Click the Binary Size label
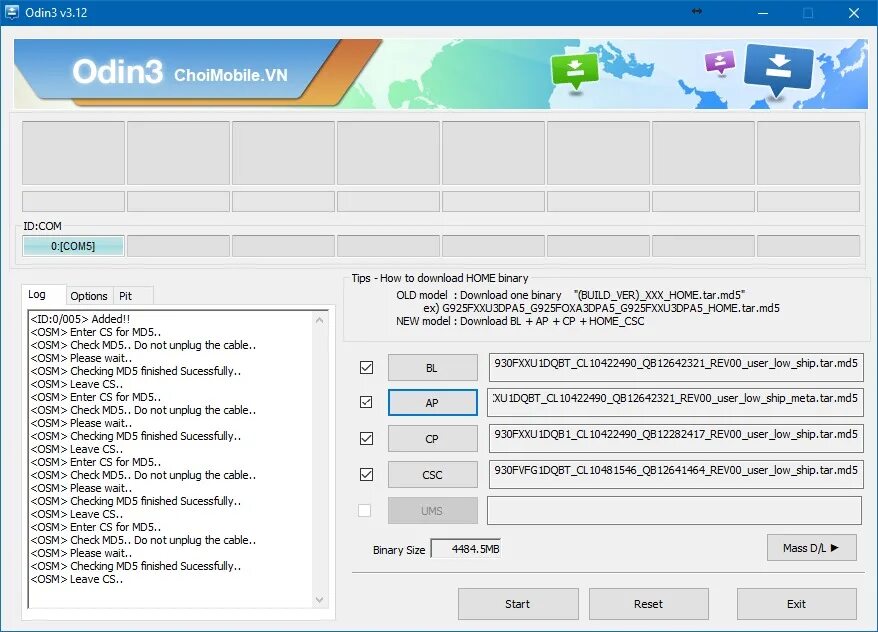Image resolution: width=878 pixels, height=632 pixels. [x=399, y=550]
